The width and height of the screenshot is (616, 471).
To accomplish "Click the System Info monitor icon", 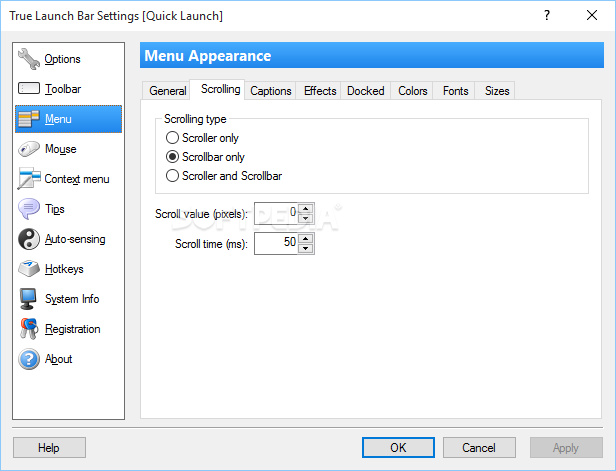I will coord(28,299).
